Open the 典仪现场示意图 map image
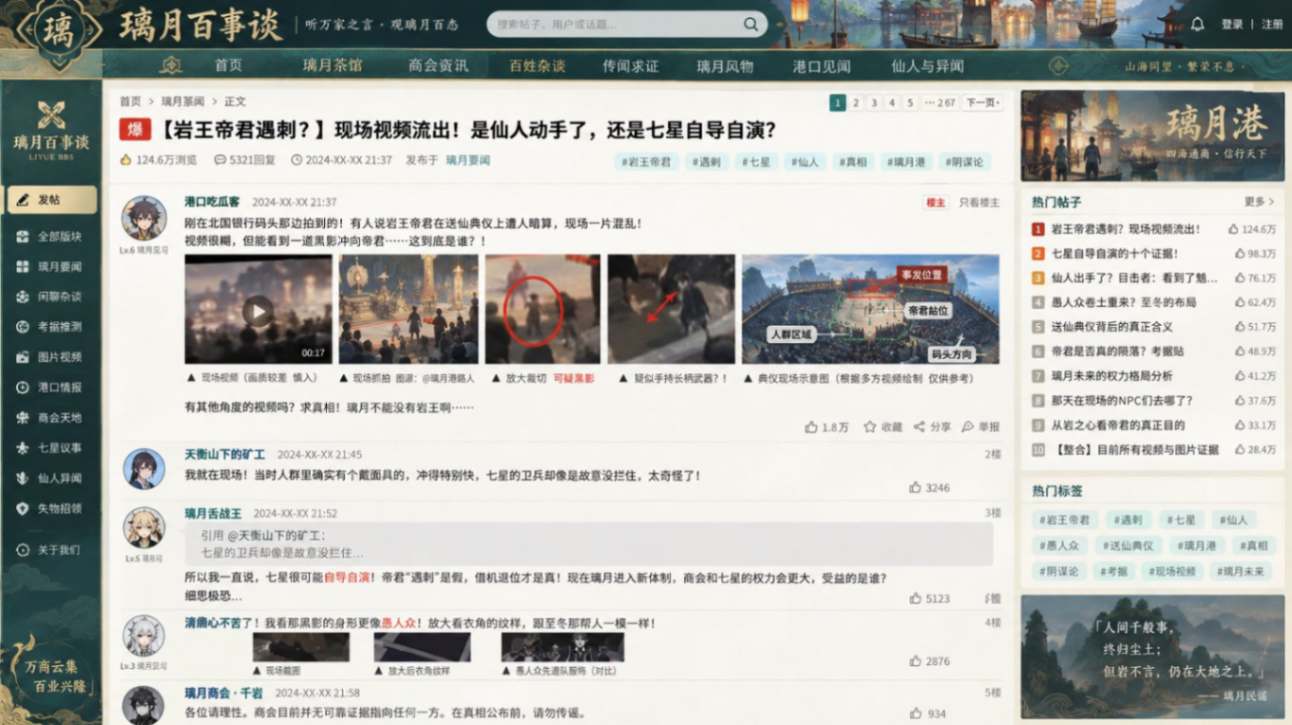This screenshot has width=1292, height=725. pos(870,309)
